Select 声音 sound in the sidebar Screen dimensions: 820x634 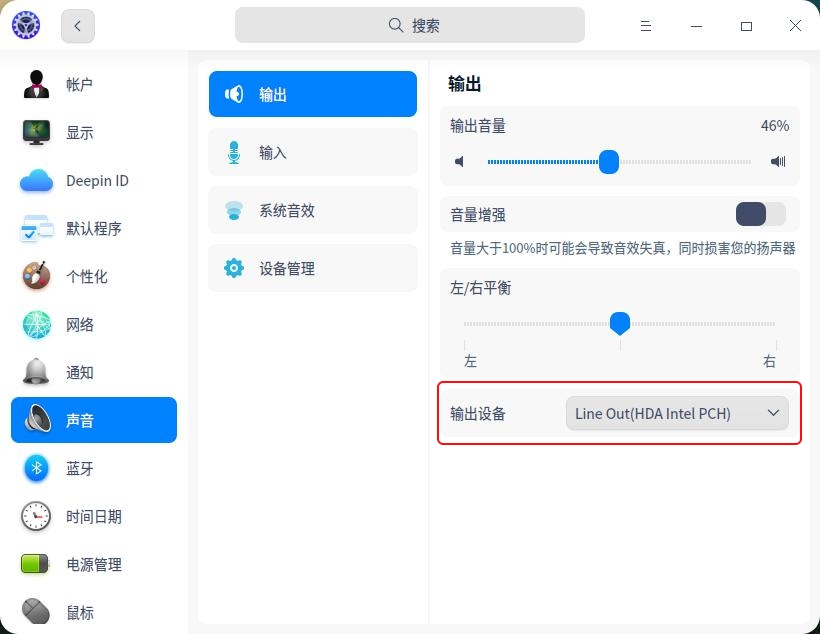click(x=80, y=420)
